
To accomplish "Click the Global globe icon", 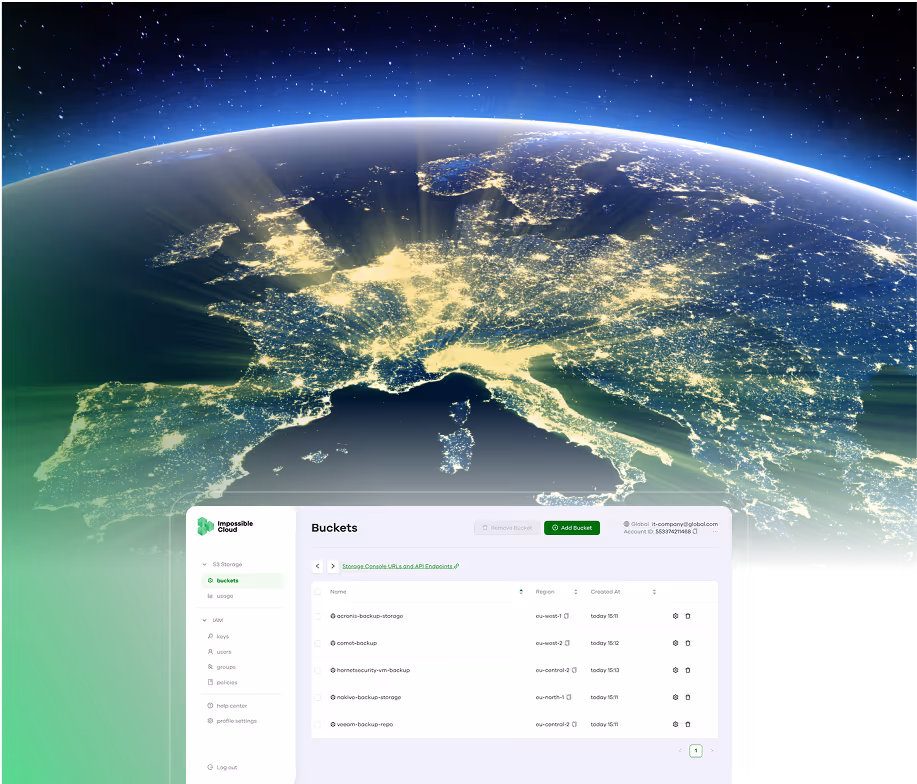I will (626, 524).
